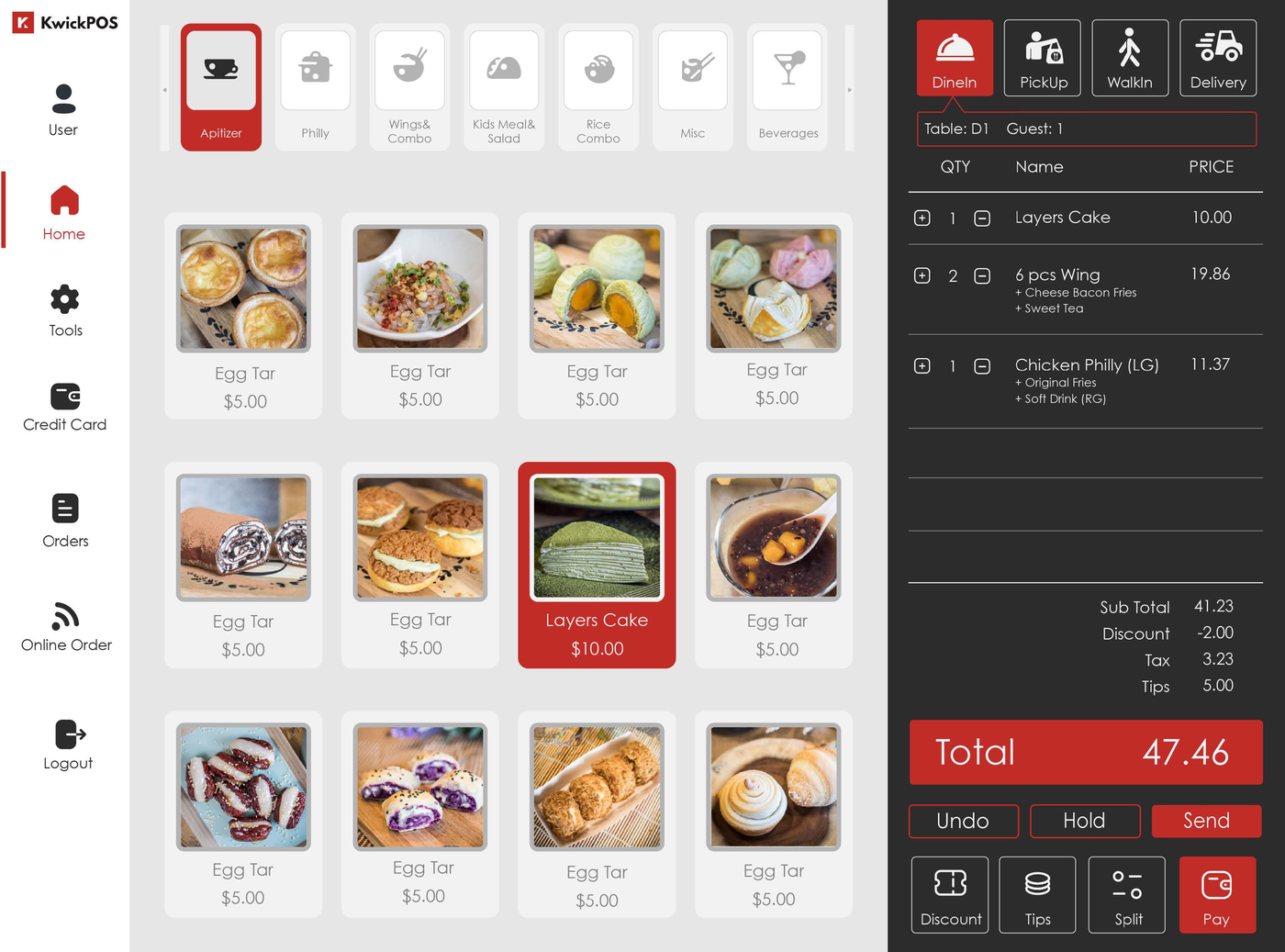Apply a Discount to the order
Screen dimensions: 1285x952
950,895
